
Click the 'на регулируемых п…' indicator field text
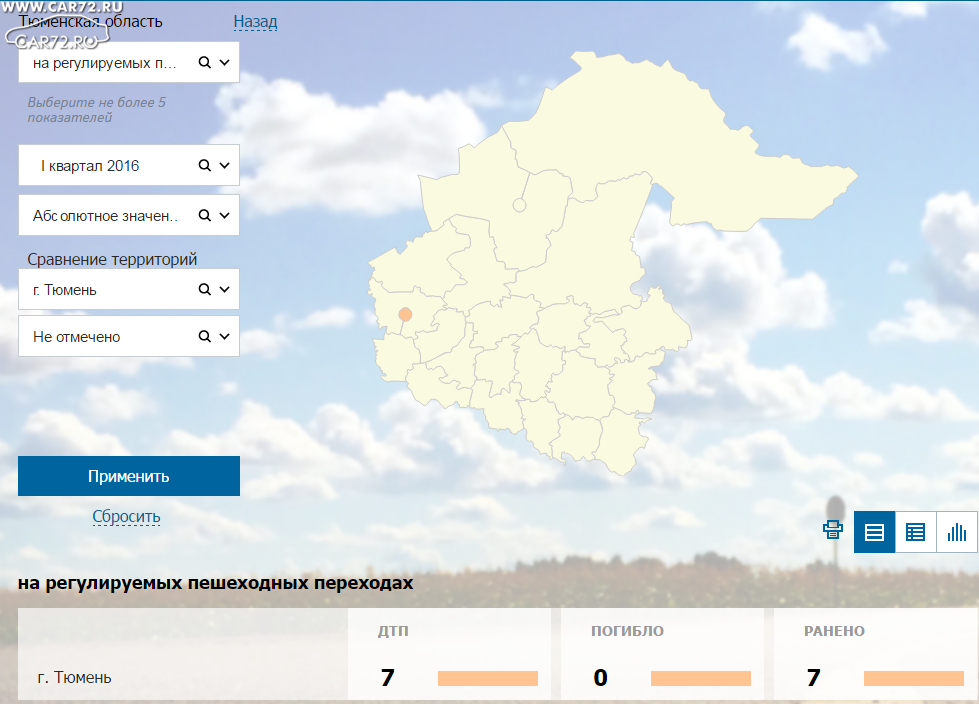[105, 63]
